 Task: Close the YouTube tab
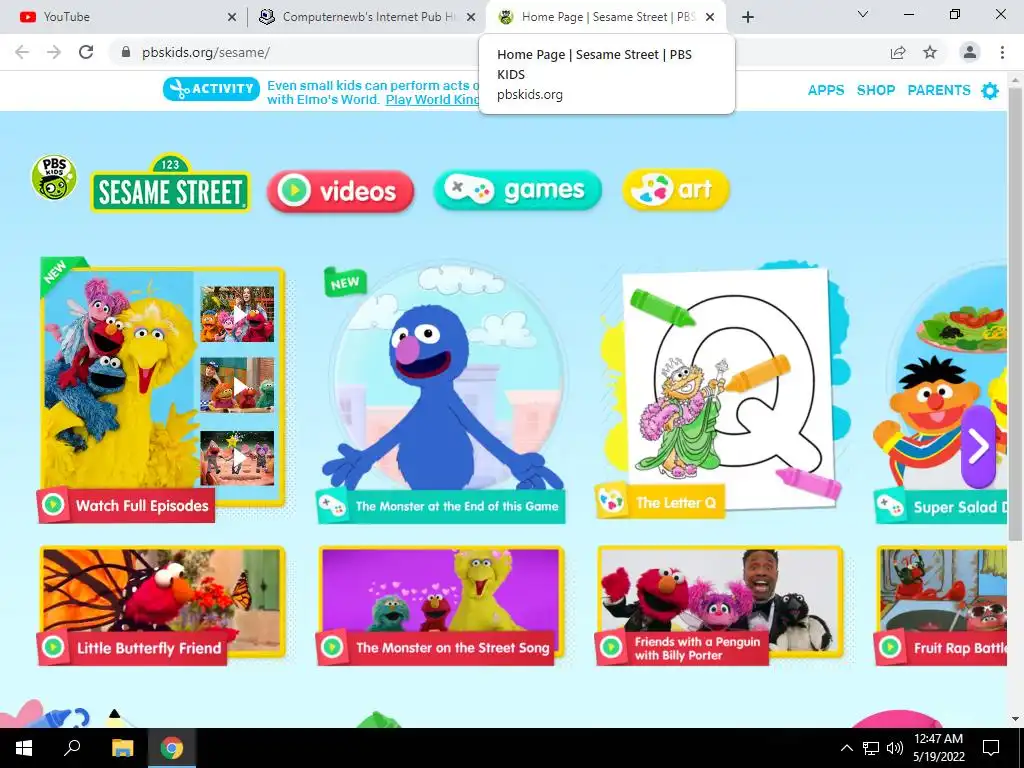[232, 17]
